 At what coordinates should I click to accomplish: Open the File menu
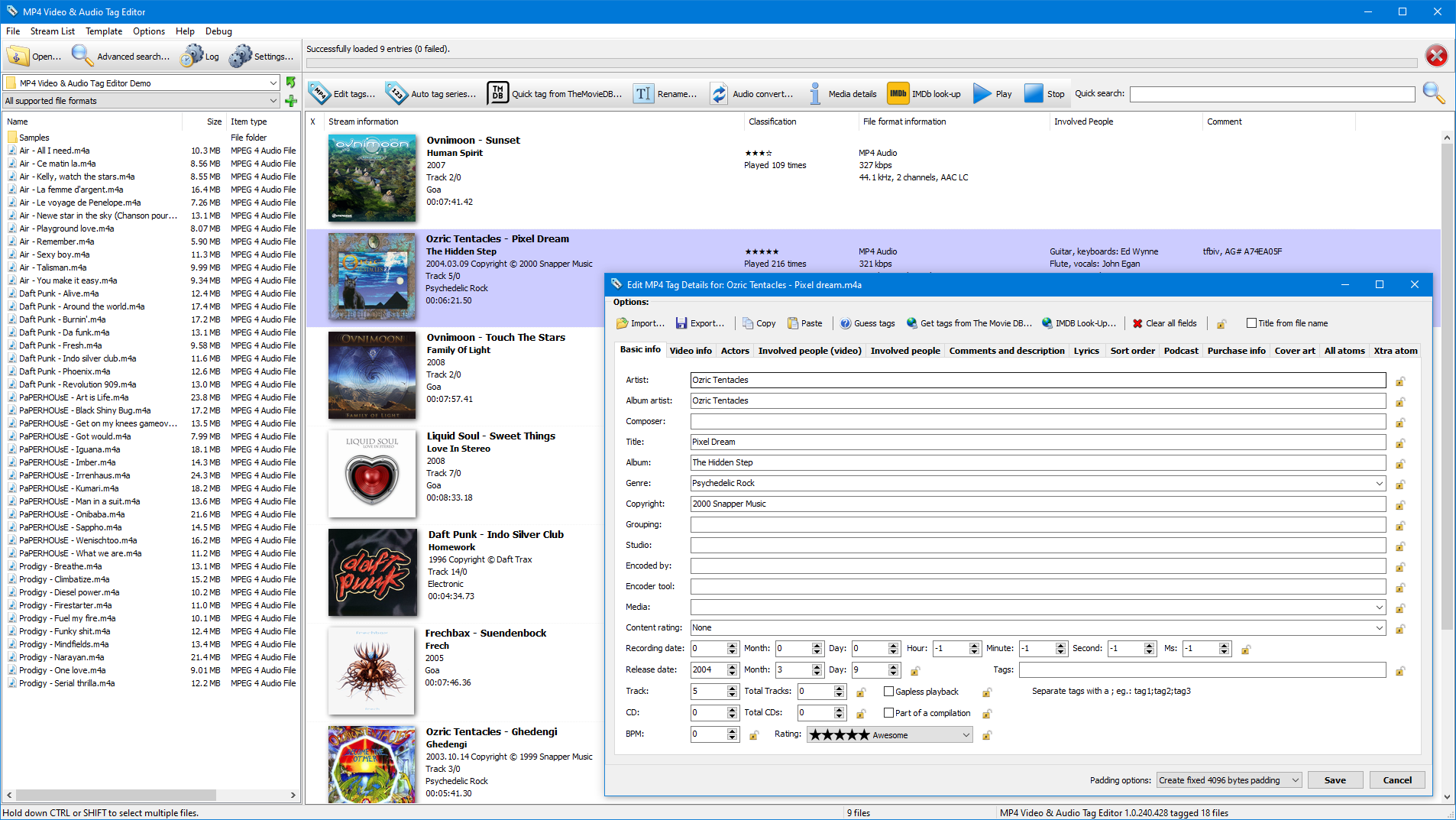(x=13, y=31)
